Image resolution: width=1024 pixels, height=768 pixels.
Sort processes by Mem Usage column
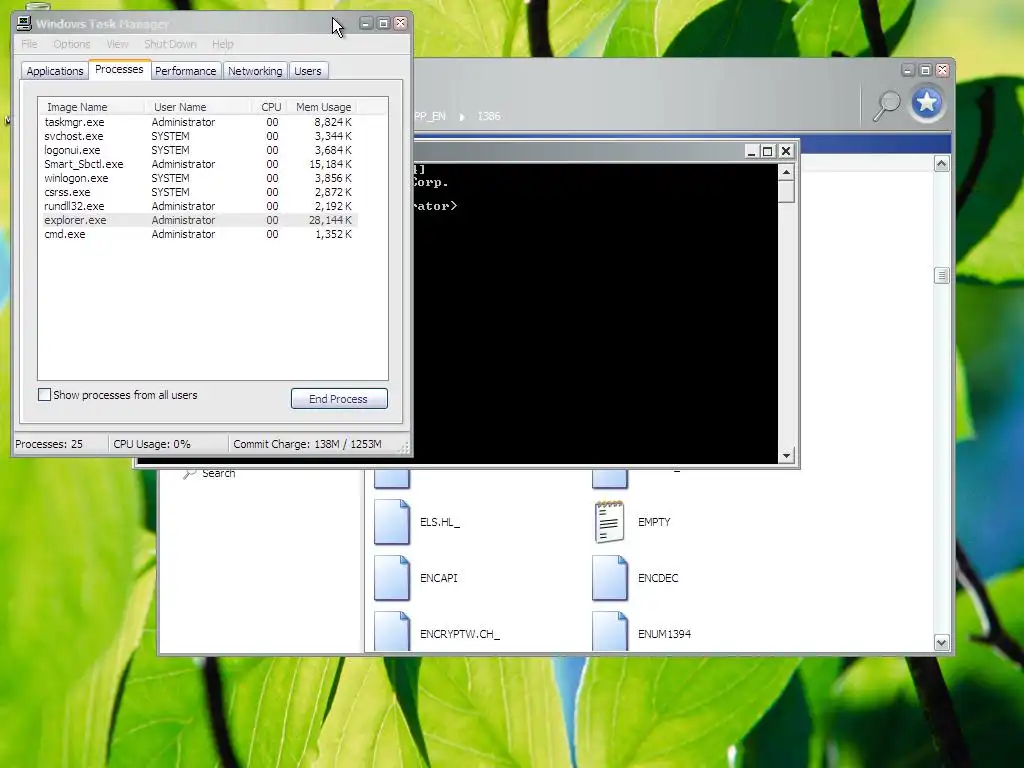click(x=323, y=106)
